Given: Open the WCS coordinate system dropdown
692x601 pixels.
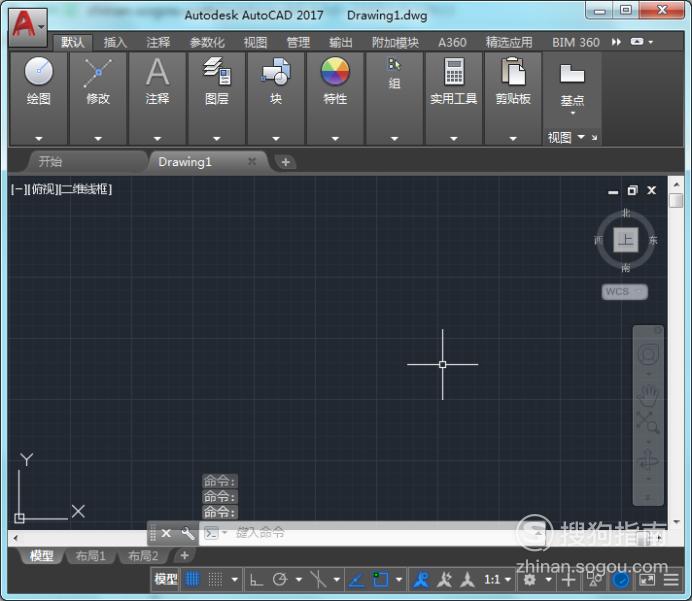Looking at the screenshot, I should click(x=625, y=291).
